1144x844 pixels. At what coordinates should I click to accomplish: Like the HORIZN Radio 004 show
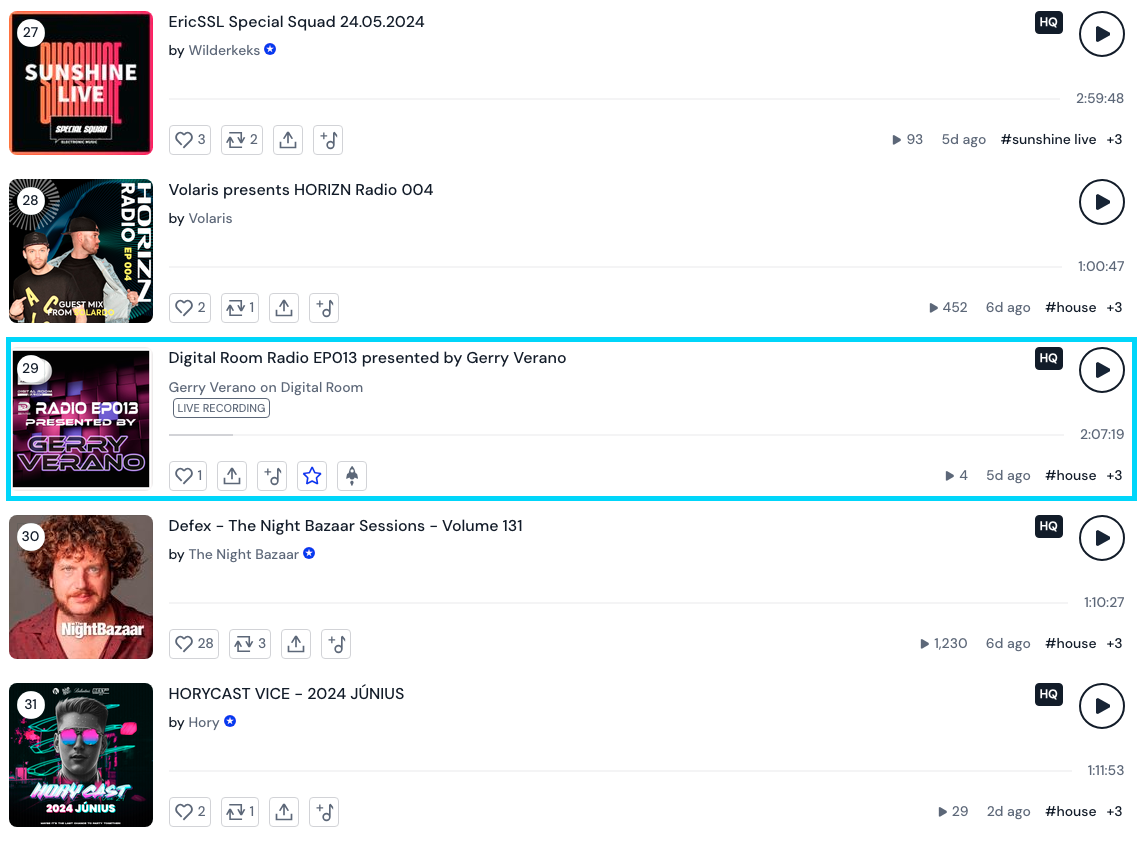(x=190, y=308)
